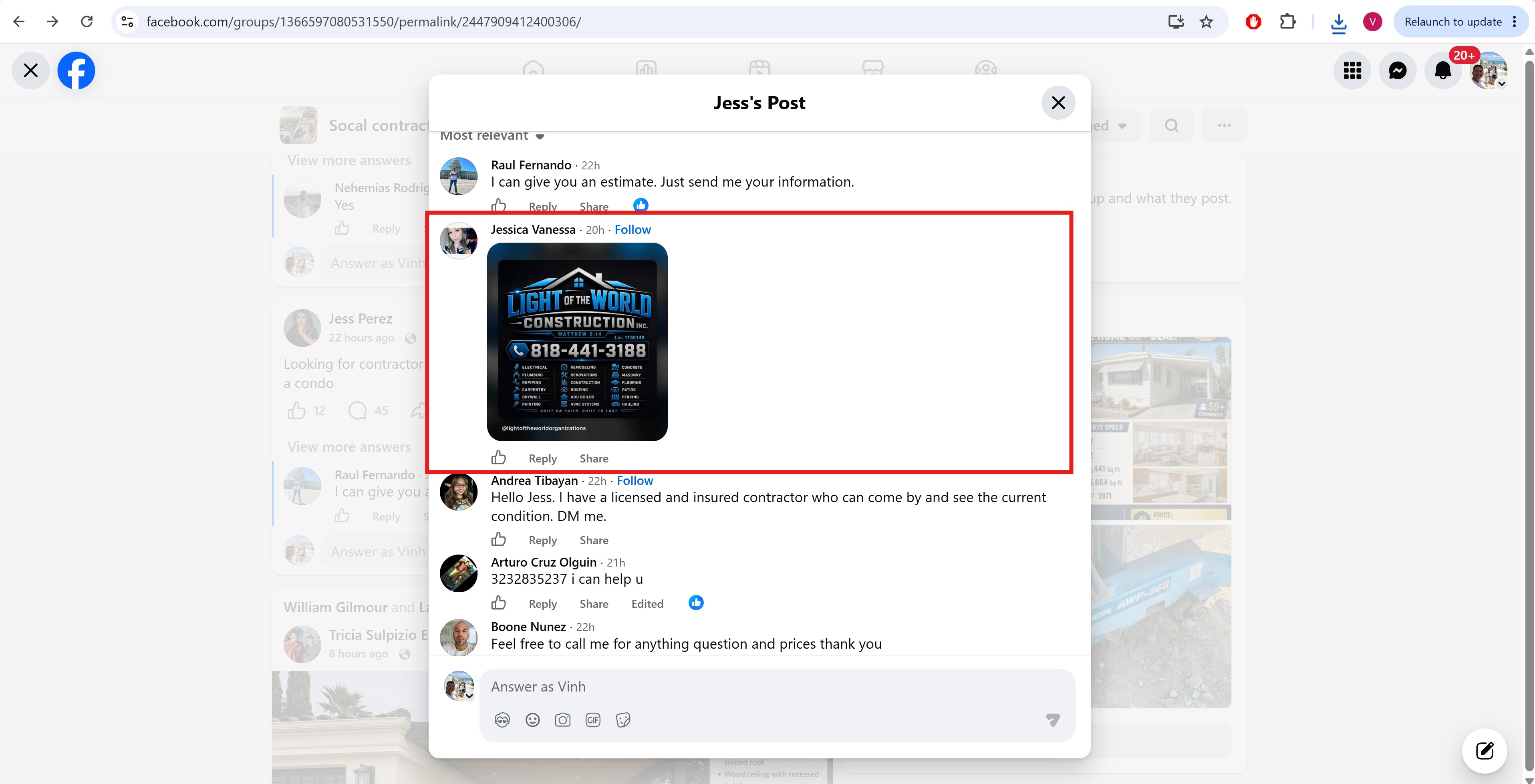
Task: Open the site information icon in address bar
Action: pos(127,22)
